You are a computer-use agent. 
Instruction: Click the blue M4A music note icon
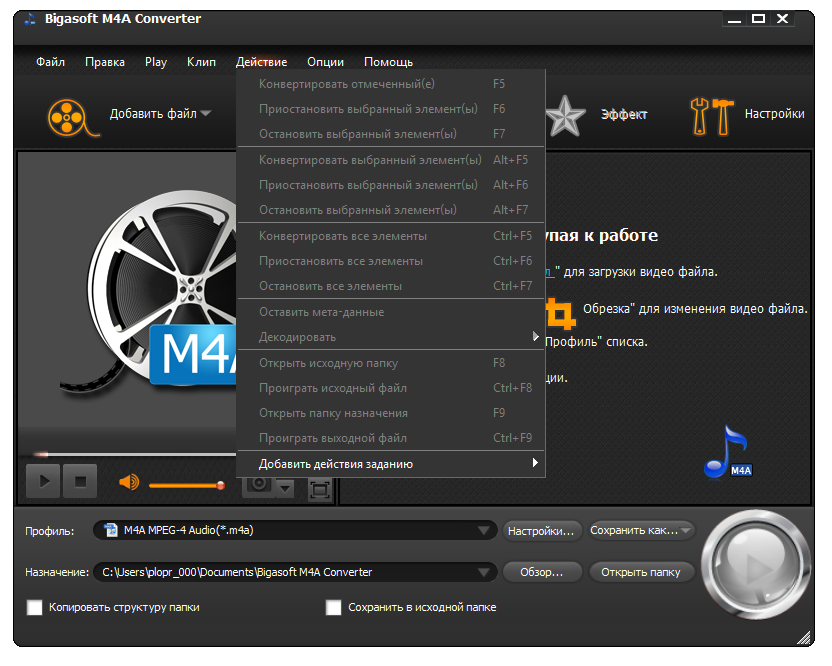pos(727,452)
